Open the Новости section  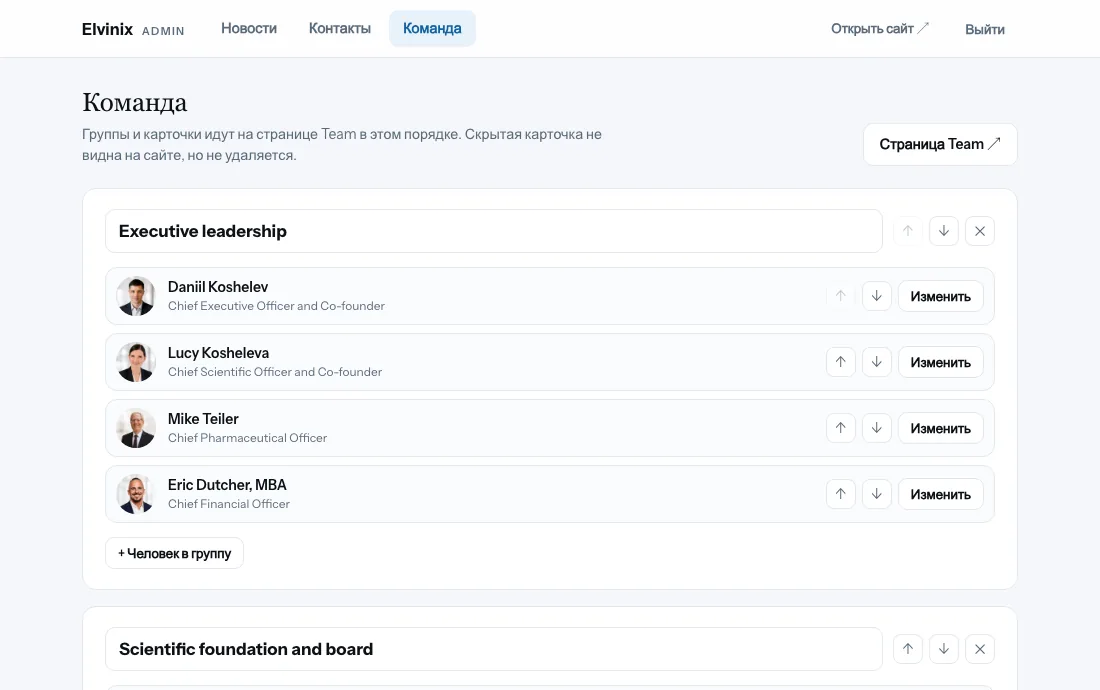pyautogui.click(x=249, y=29)
